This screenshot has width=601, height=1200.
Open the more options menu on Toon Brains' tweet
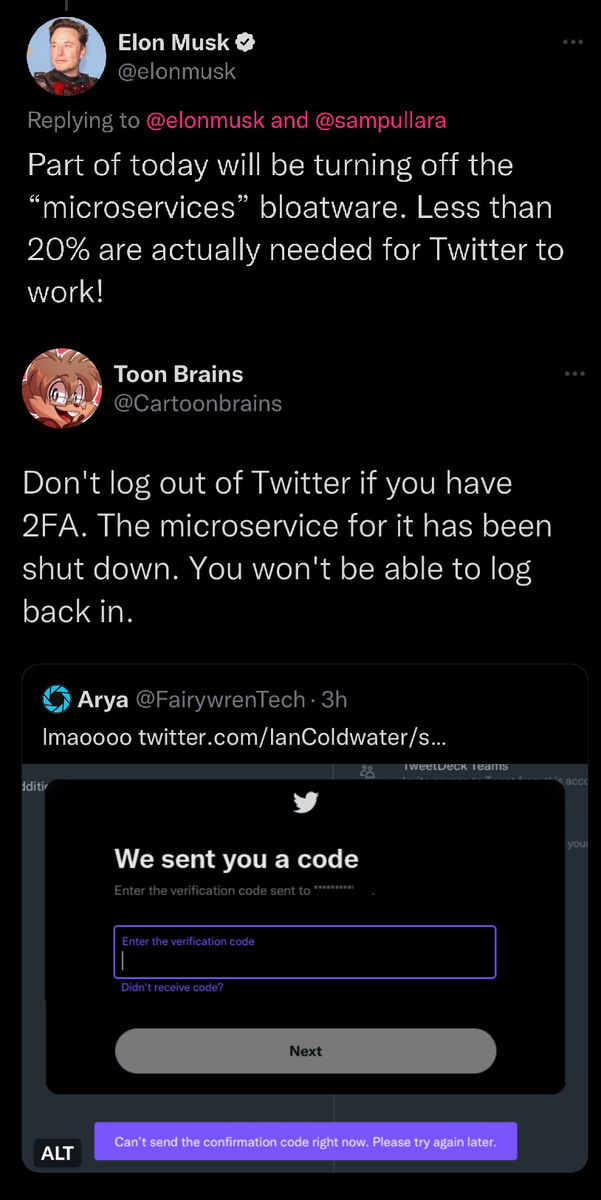pyautogui.click(x=573, y=374)
